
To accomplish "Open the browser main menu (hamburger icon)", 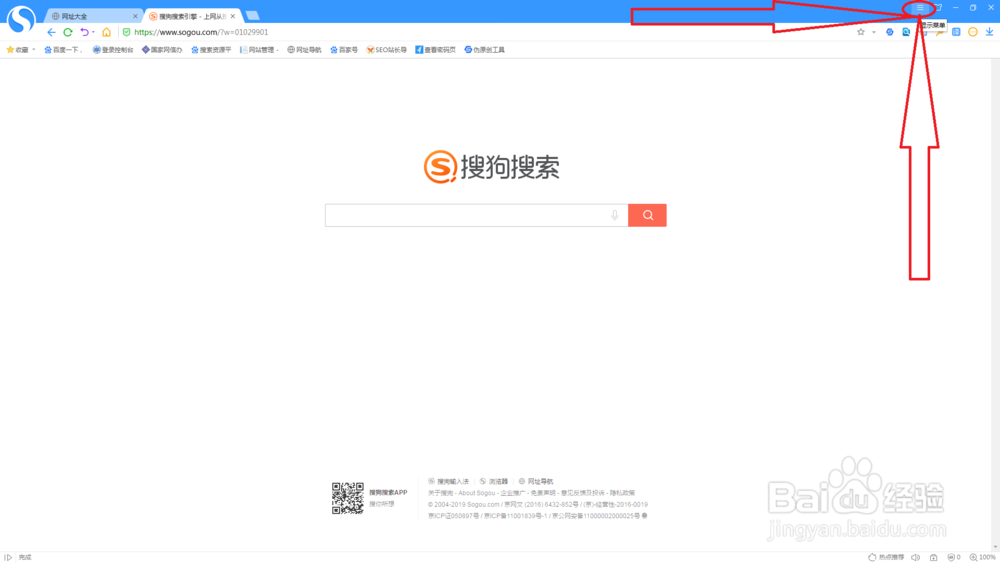I will pos(920,8).
